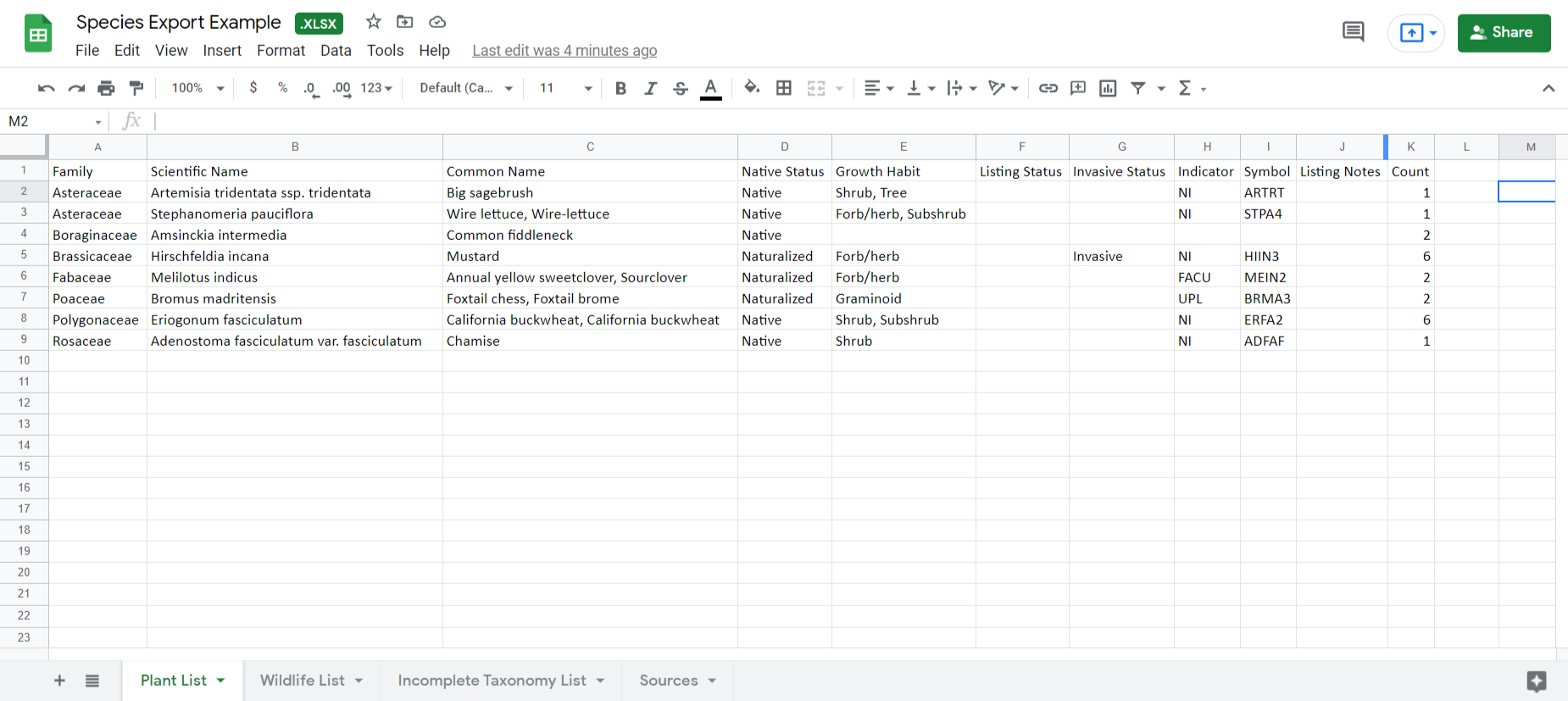
Task: Toggle bold formatting
Action: [x=620, y=88]
